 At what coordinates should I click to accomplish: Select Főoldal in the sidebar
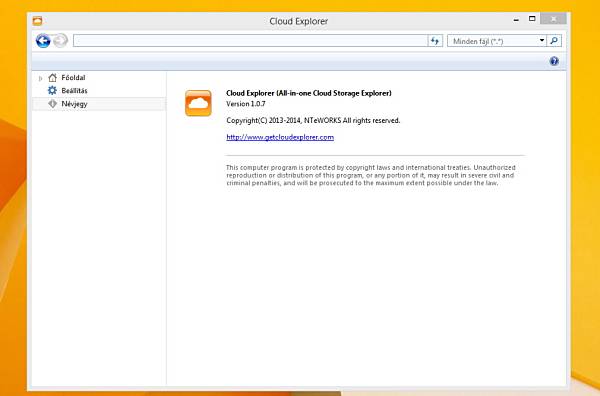73,78
